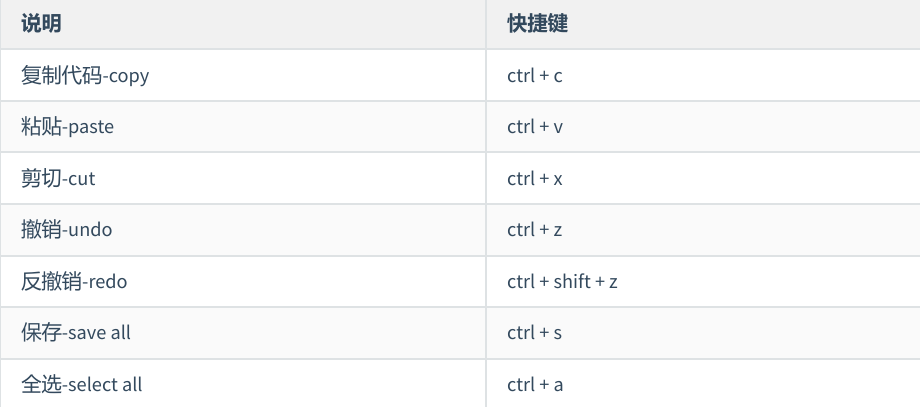The height and width of the screenshot is (407, 920).
Task: Select the 复制代码-copy cell
Action: (85, 75)
